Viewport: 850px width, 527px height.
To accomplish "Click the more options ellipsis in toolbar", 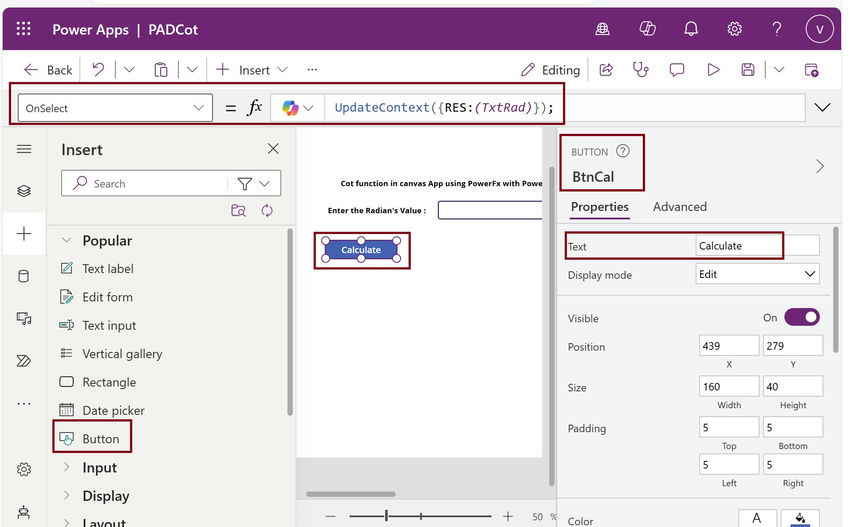I will (x=312, y=69).
